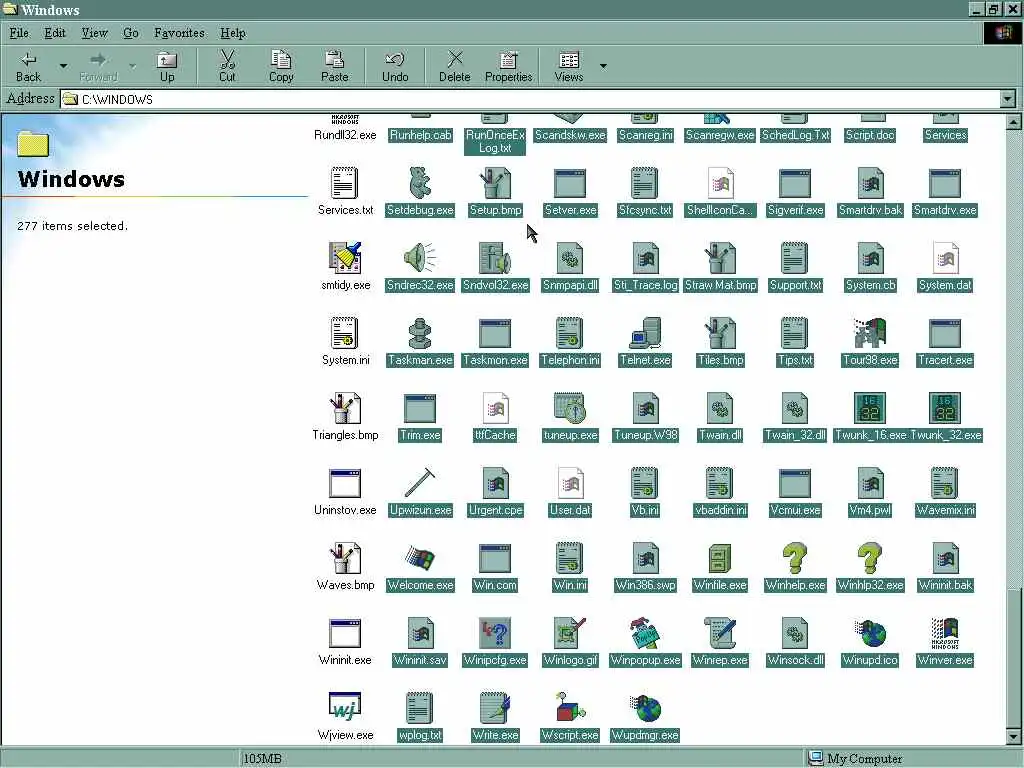Open Properties from the toolbar
1024x768 pixels.
[508, 66]
